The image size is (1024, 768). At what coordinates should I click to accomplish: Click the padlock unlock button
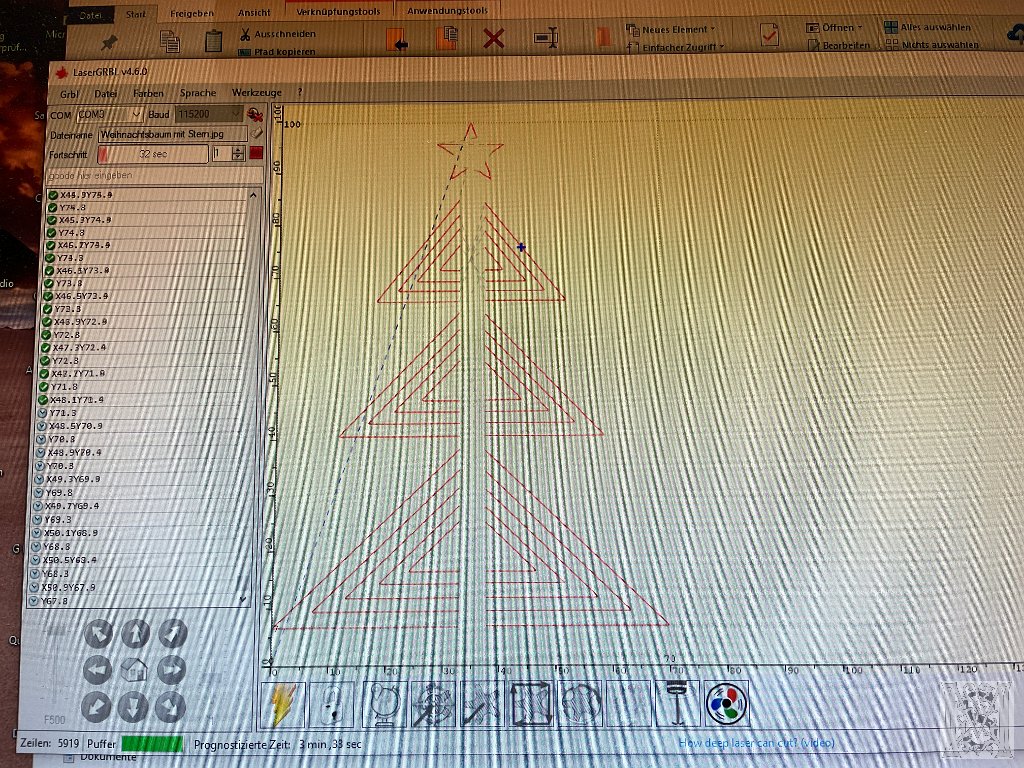332,705
